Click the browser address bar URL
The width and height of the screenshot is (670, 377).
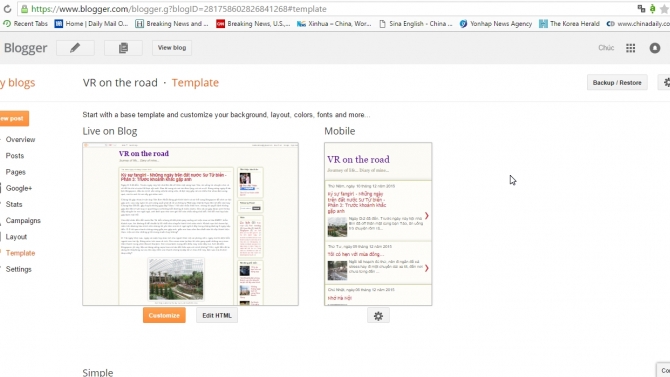pyautogui.click(x=179, y=9)
